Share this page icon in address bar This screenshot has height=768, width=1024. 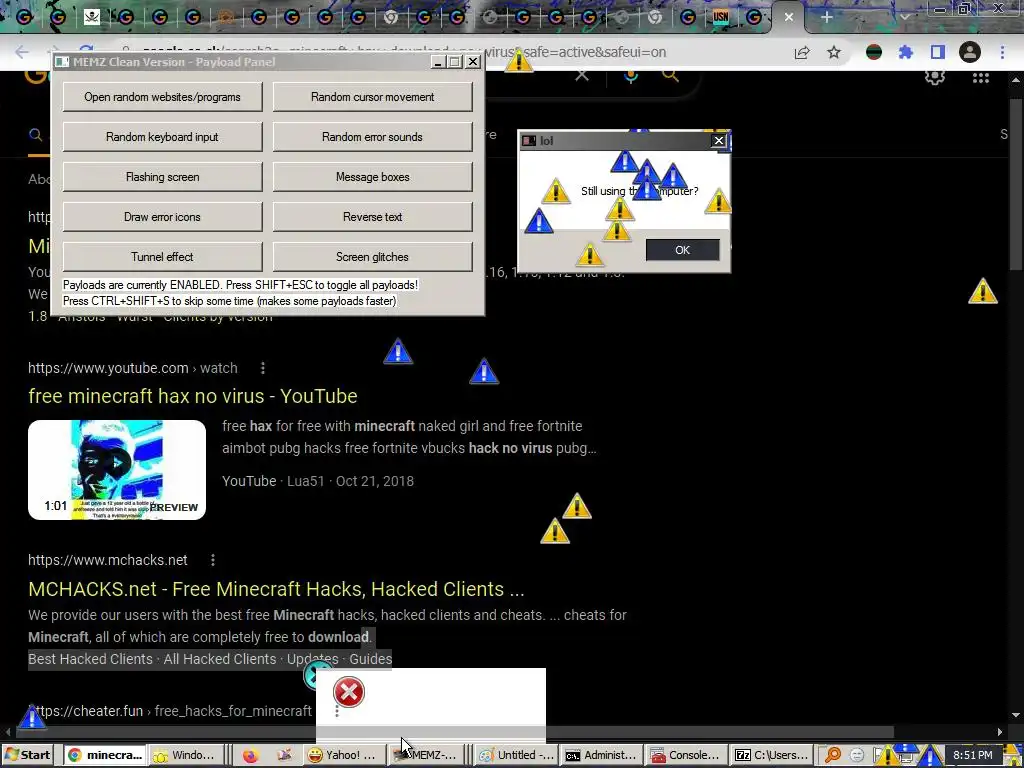(802, 52)
